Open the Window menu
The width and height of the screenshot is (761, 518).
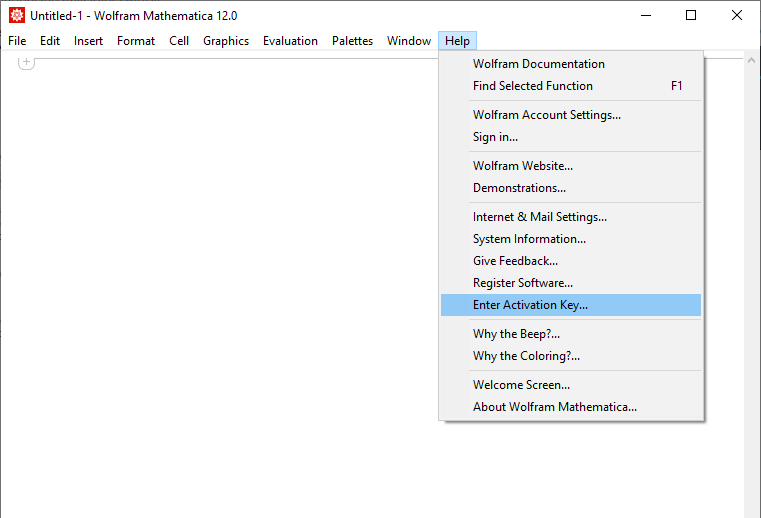click(x=409, y=41)
